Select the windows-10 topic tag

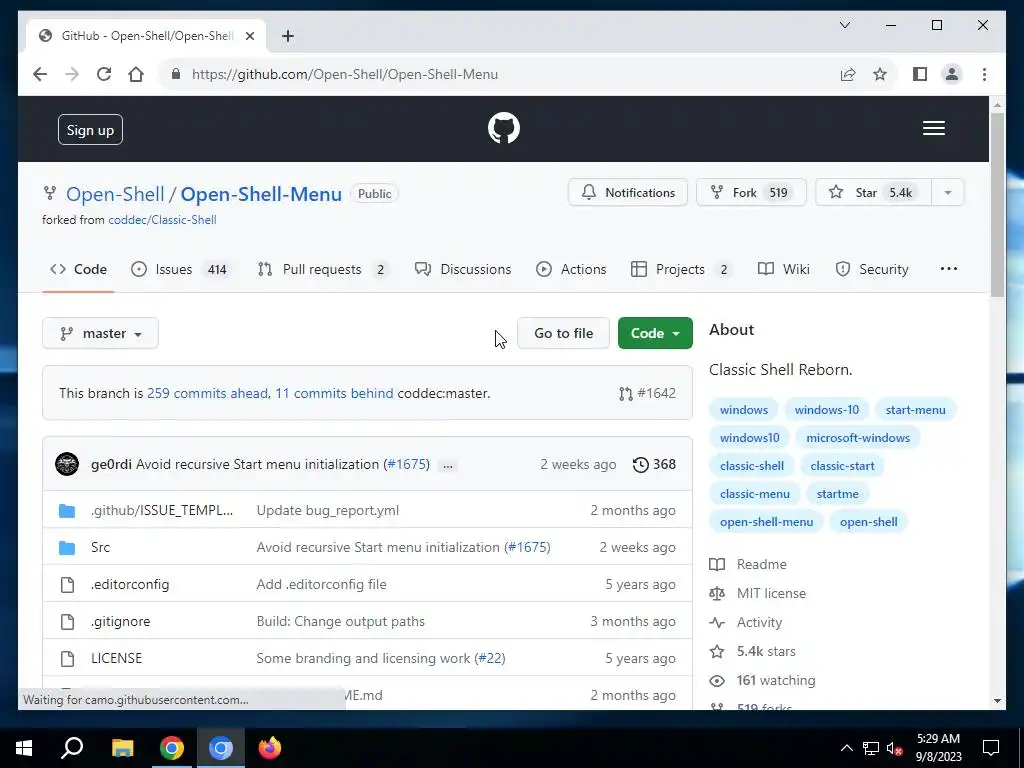[x=826, y=410]
